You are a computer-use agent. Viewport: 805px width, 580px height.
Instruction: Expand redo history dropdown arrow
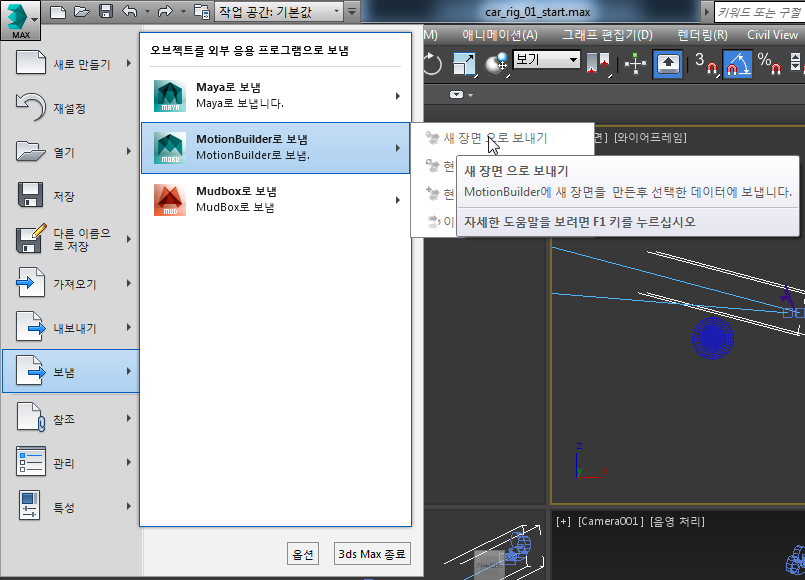pyautogui.click(x=183, y=11)
